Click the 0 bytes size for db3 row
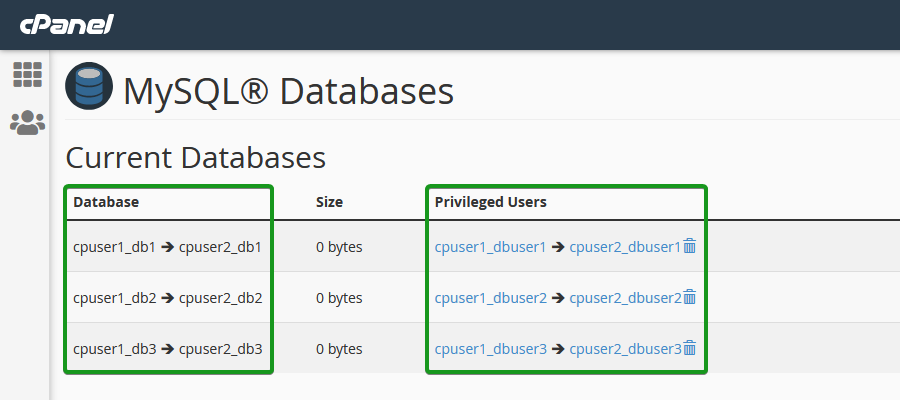 click(339, 349)
